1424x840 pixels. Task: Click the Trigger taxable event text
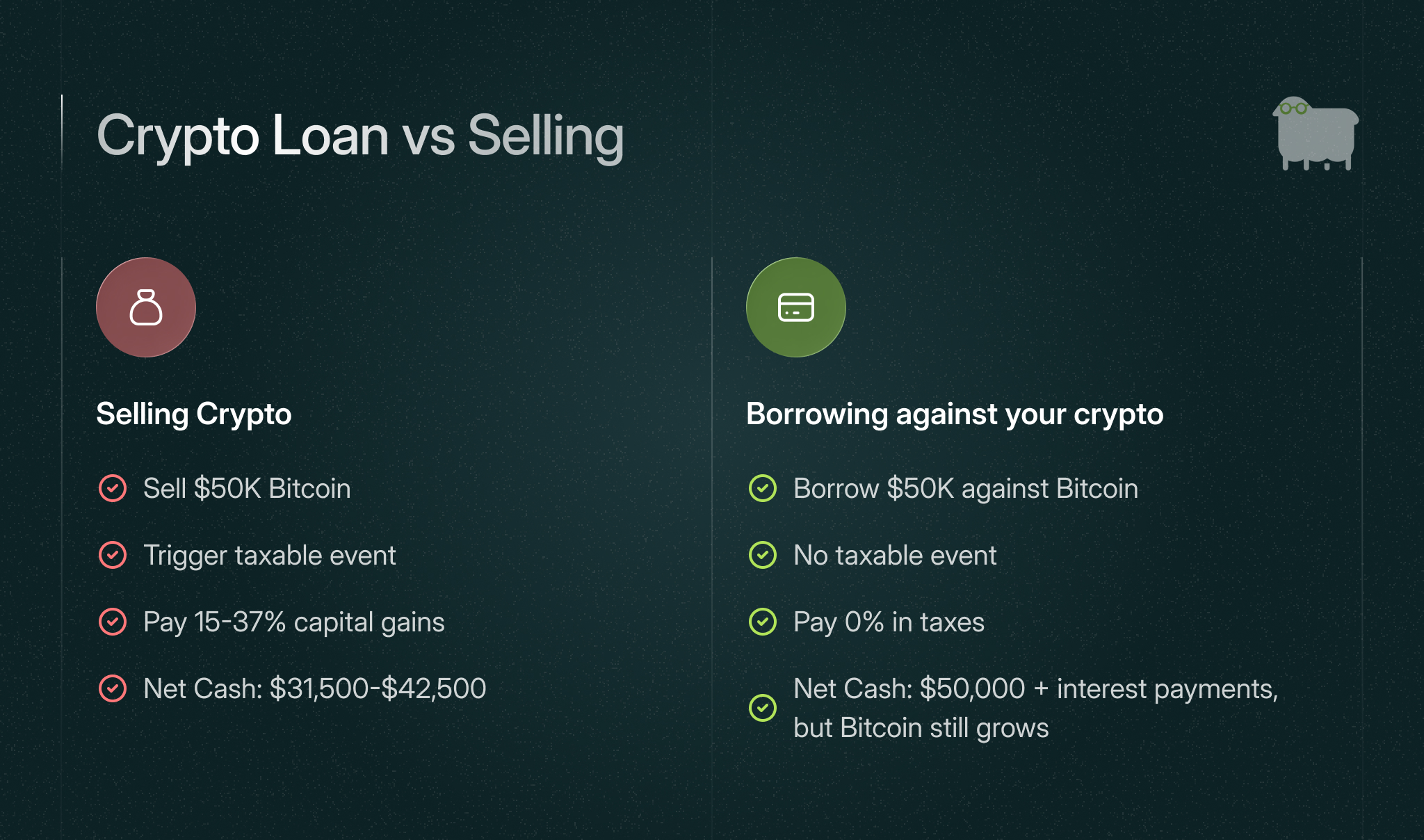pyautogui.click(x=269, y=555)
